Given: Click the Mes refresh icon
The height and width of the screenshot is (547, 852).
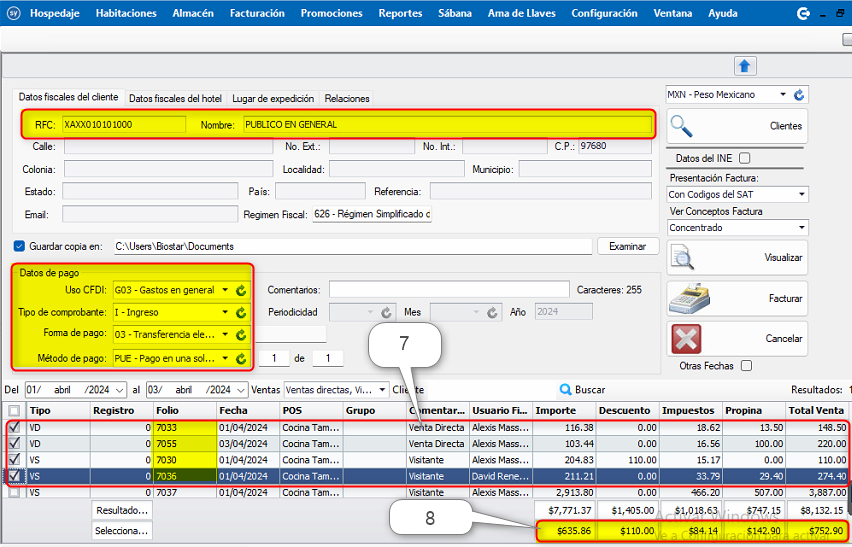Looking at the screenshot, I should click(x=492, y=312).
